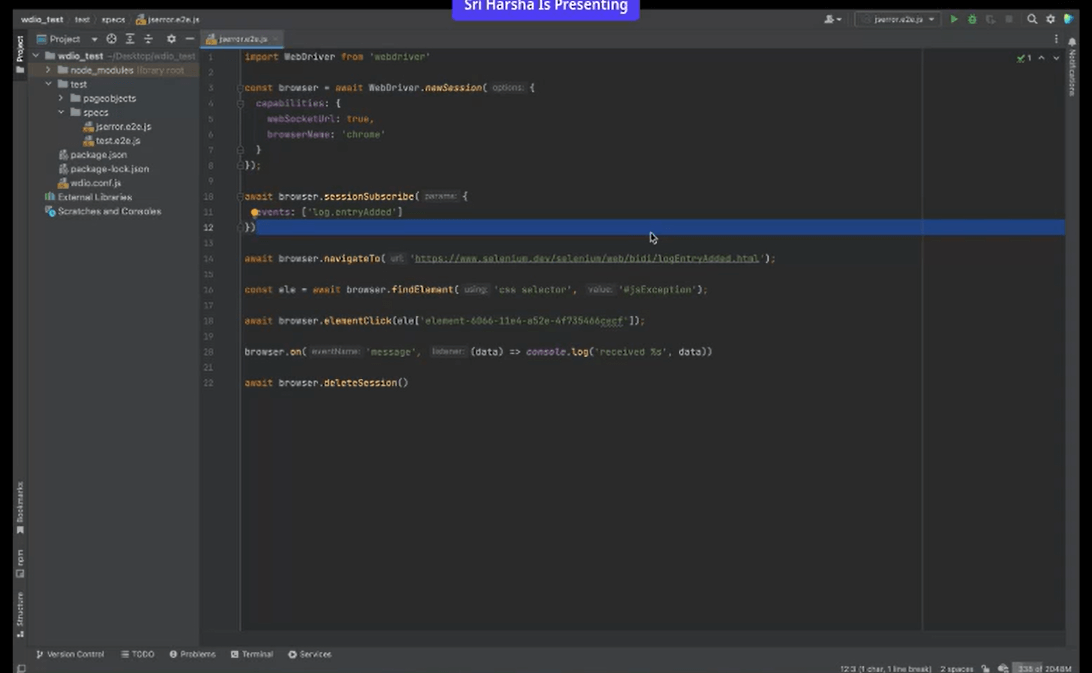Open Search Everywhere via the magnifier icon
The image size is (1092, 673).
tap(1032, 19)
